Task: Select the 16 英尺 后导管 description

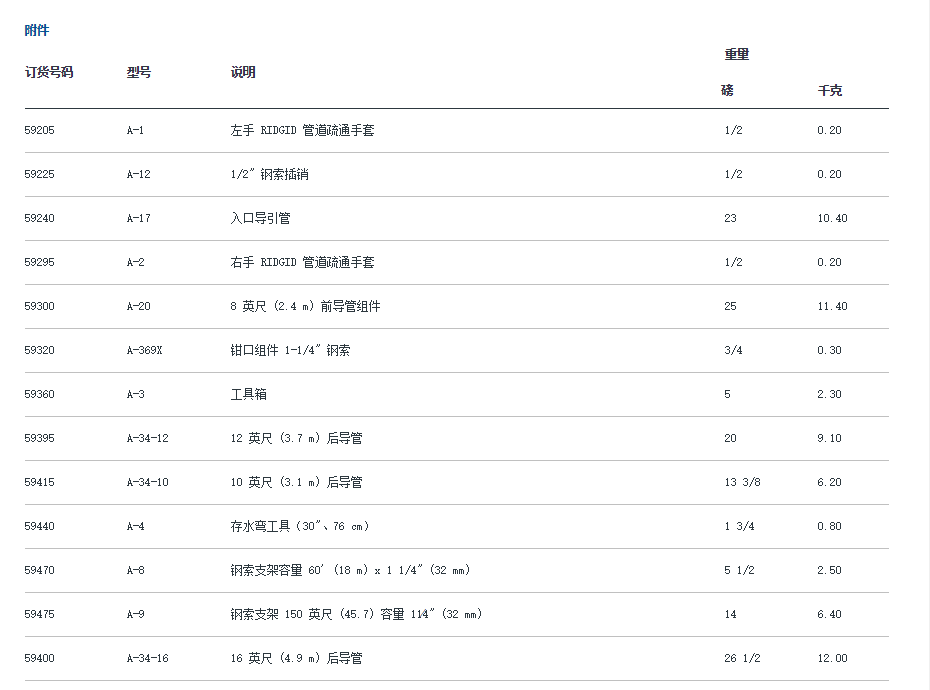Action: pyautogui.click(x=296, y=658)
